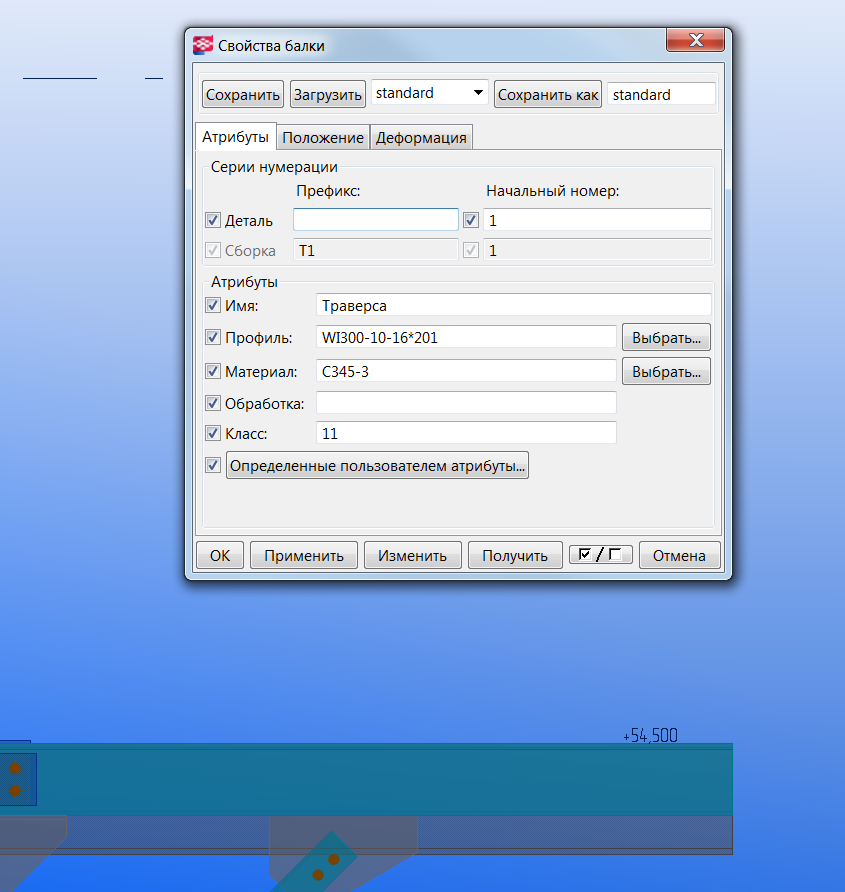Toggle the Деталь prefix checkbox

pyautogui.click(x=213, y=220)
